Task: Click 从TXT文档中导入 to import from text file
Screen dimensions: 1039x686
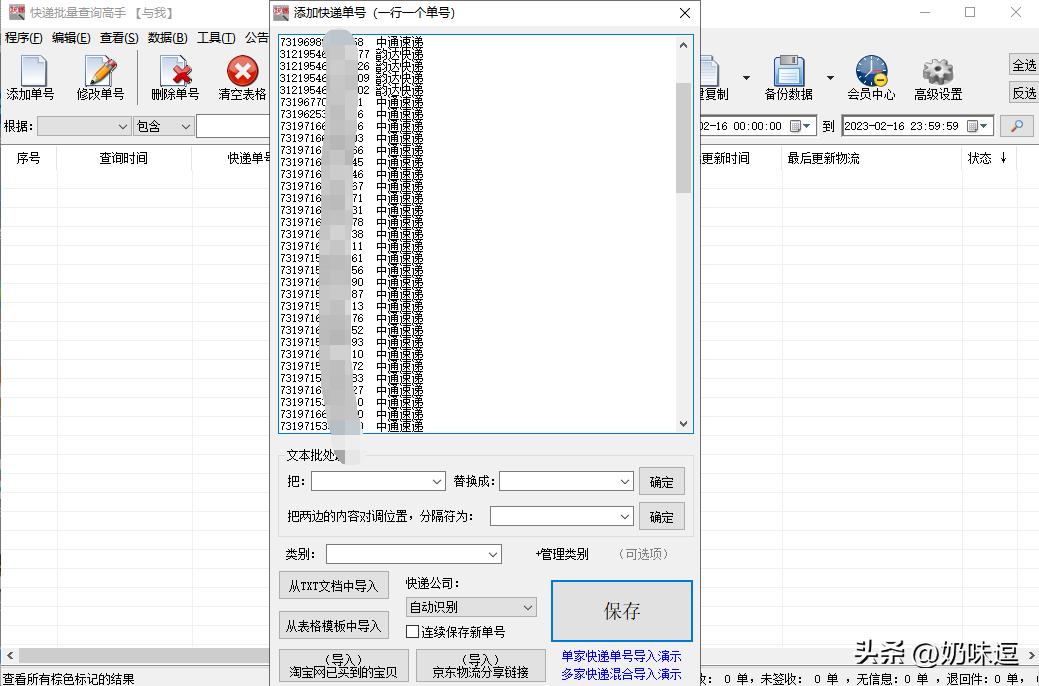Action: point(333,585)
